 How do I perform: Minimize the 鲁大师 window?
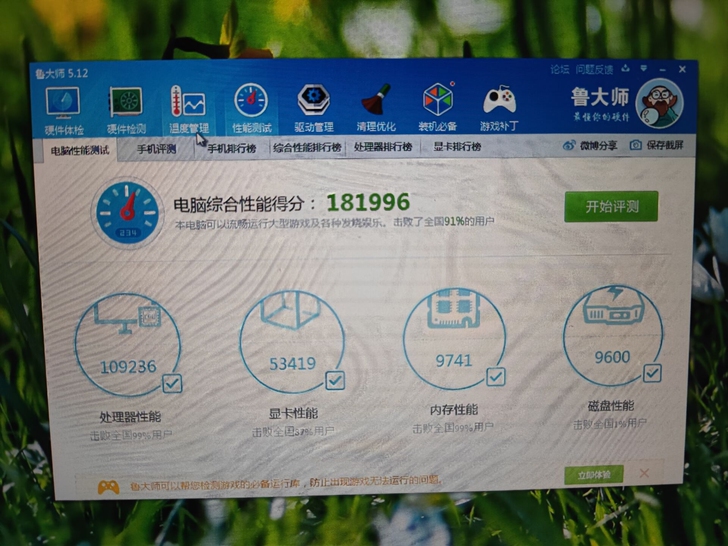(x=663, y=69)
